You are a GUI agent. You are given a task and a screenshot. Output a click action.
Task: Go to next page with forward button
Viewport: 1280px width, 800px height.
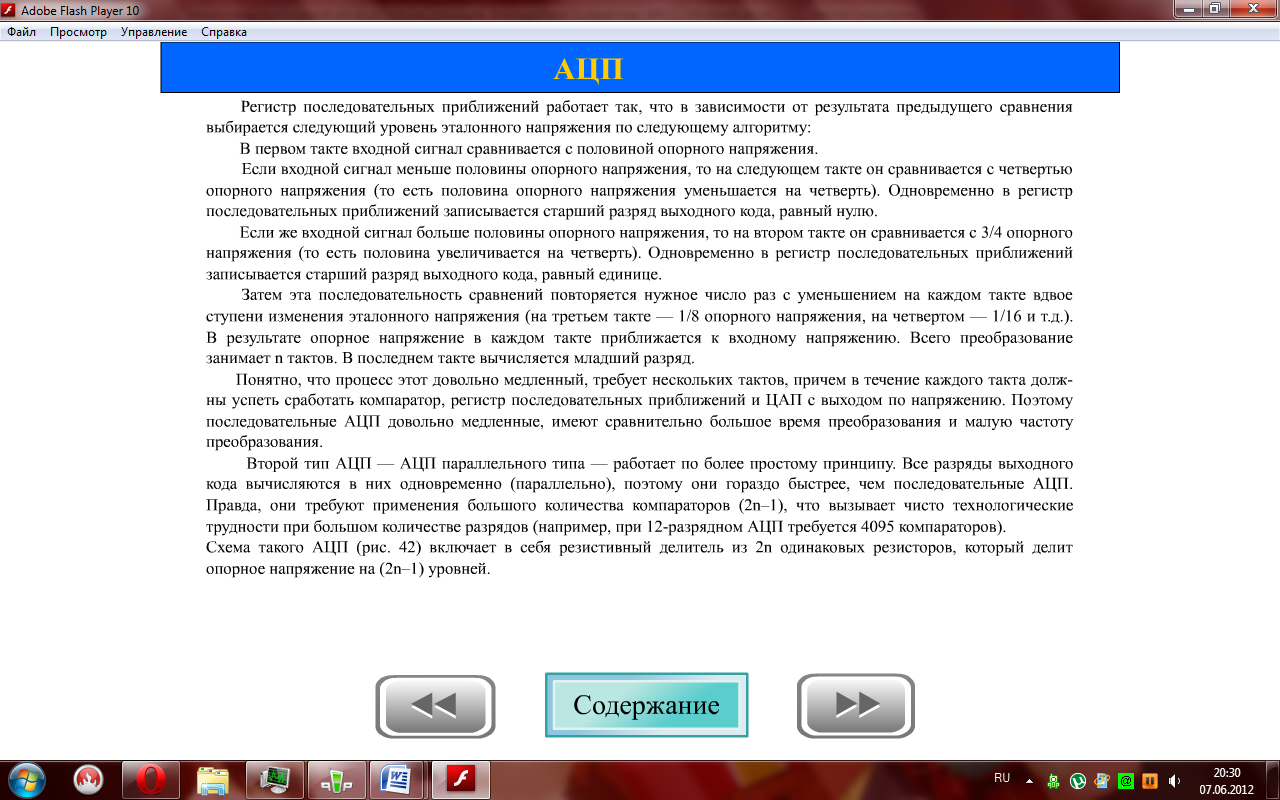856,706
